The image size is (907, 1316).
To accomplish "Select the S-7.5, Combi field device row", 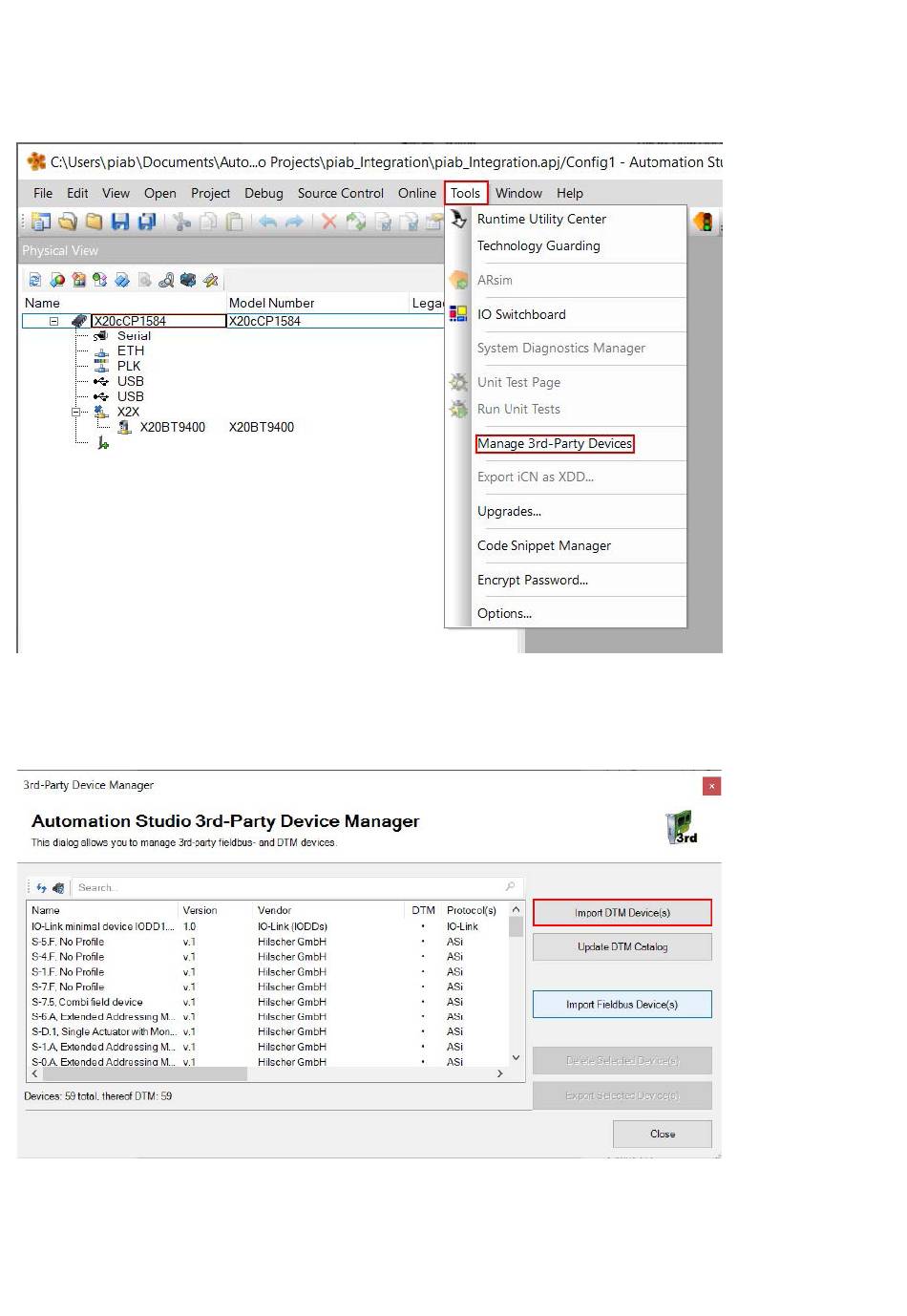I will pyautogui.click(x=268, y=1002).
